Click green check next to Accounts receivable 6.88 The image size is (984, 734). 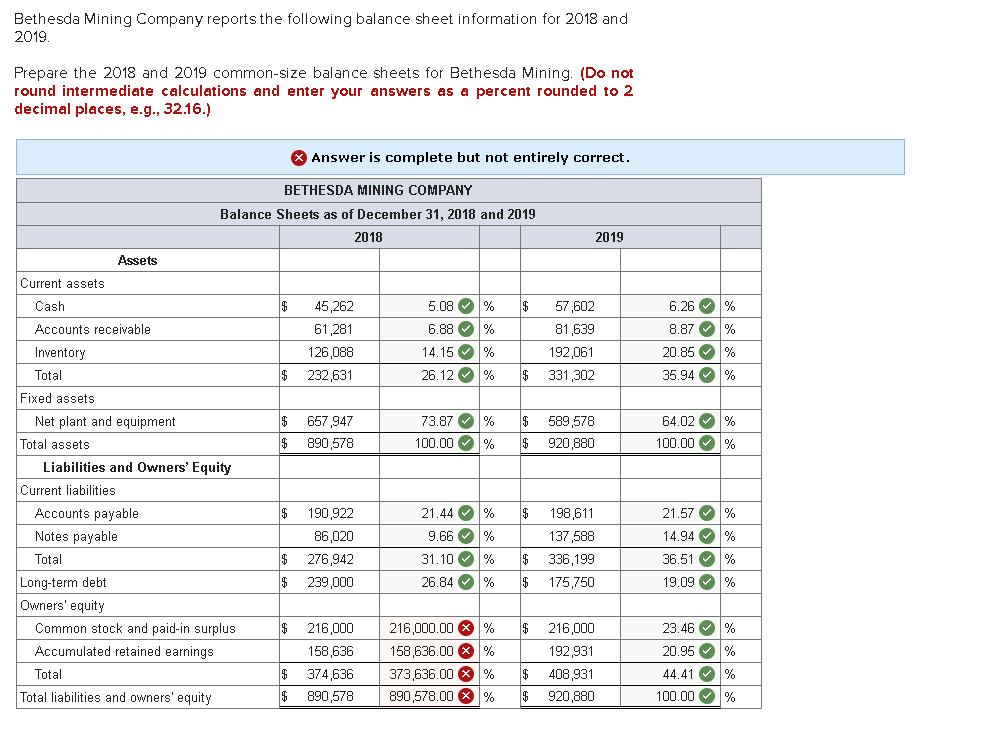coord(466,329)
